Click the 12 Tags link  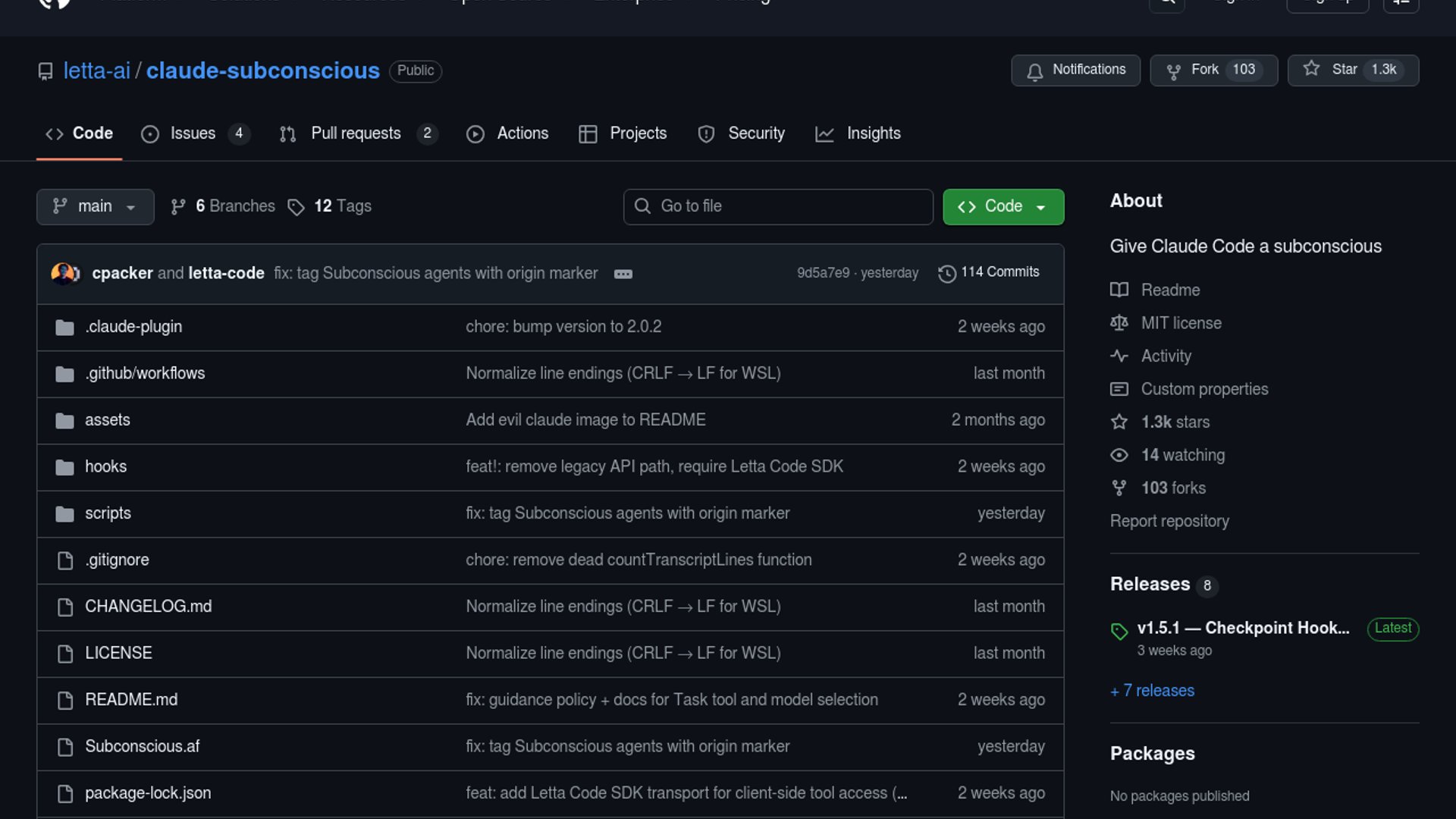coord(342,206)
